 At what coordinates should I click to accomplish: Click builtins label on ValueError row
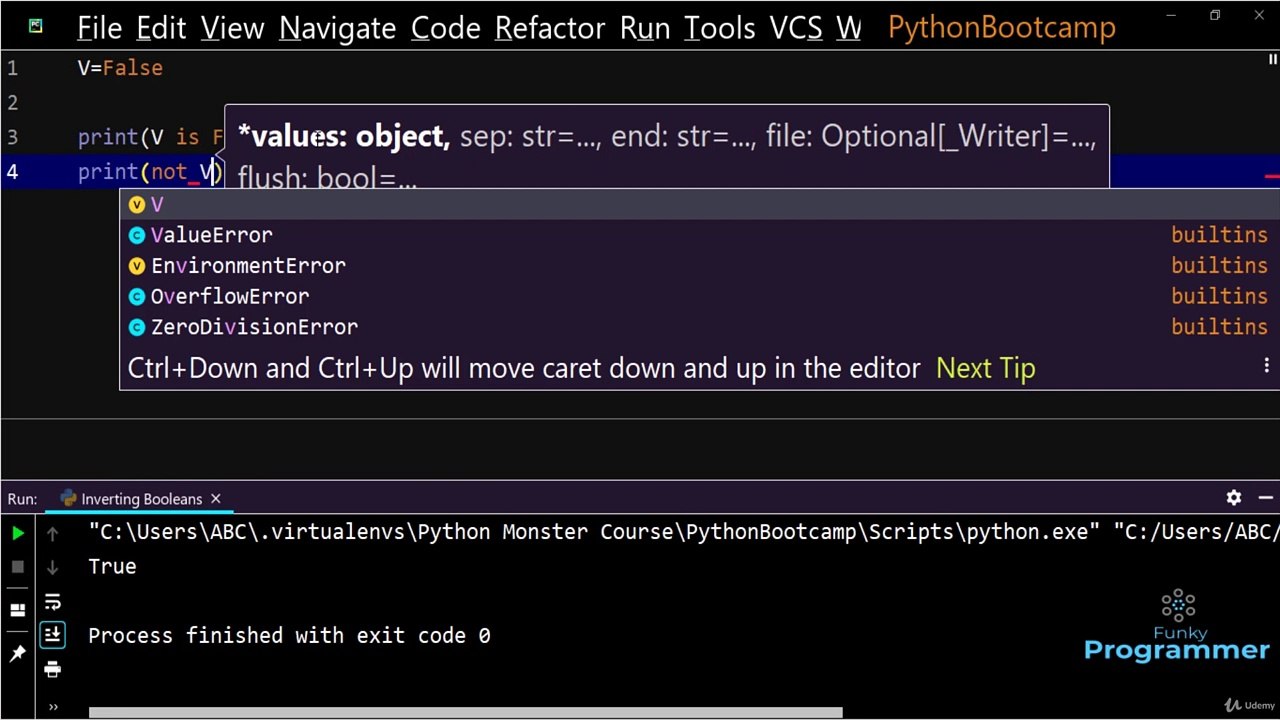point(1219,235)
